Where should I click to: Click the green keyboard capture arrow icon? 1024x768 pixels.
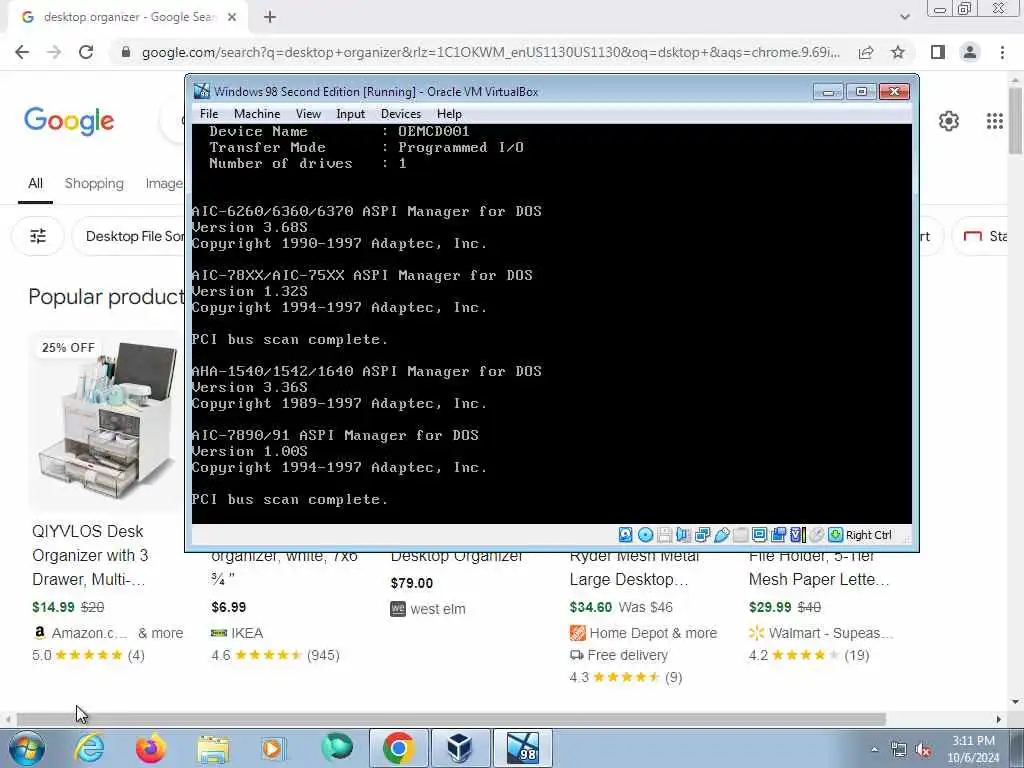pos(835,535)
